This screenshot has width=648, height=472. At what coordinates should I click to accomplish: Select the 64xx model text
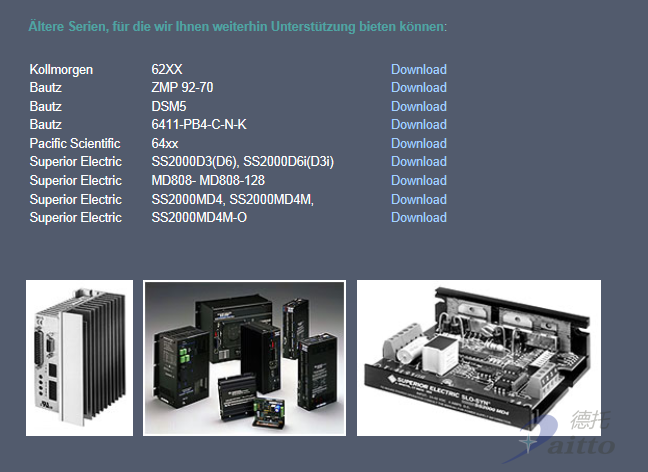[x=164, y=144]
